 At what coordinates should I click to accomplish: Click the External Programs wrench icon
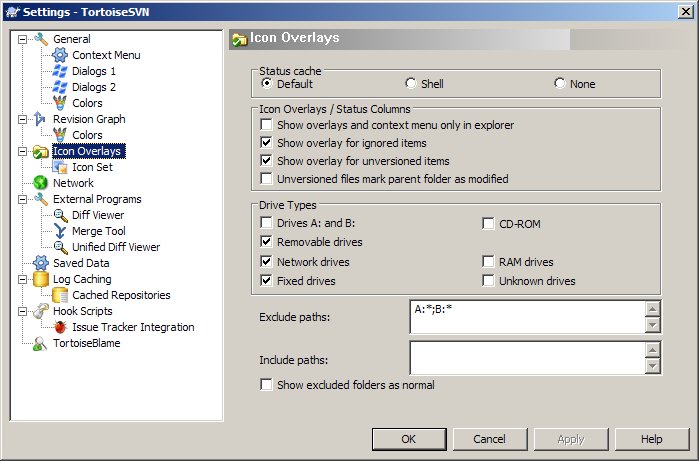pos(41,199)
